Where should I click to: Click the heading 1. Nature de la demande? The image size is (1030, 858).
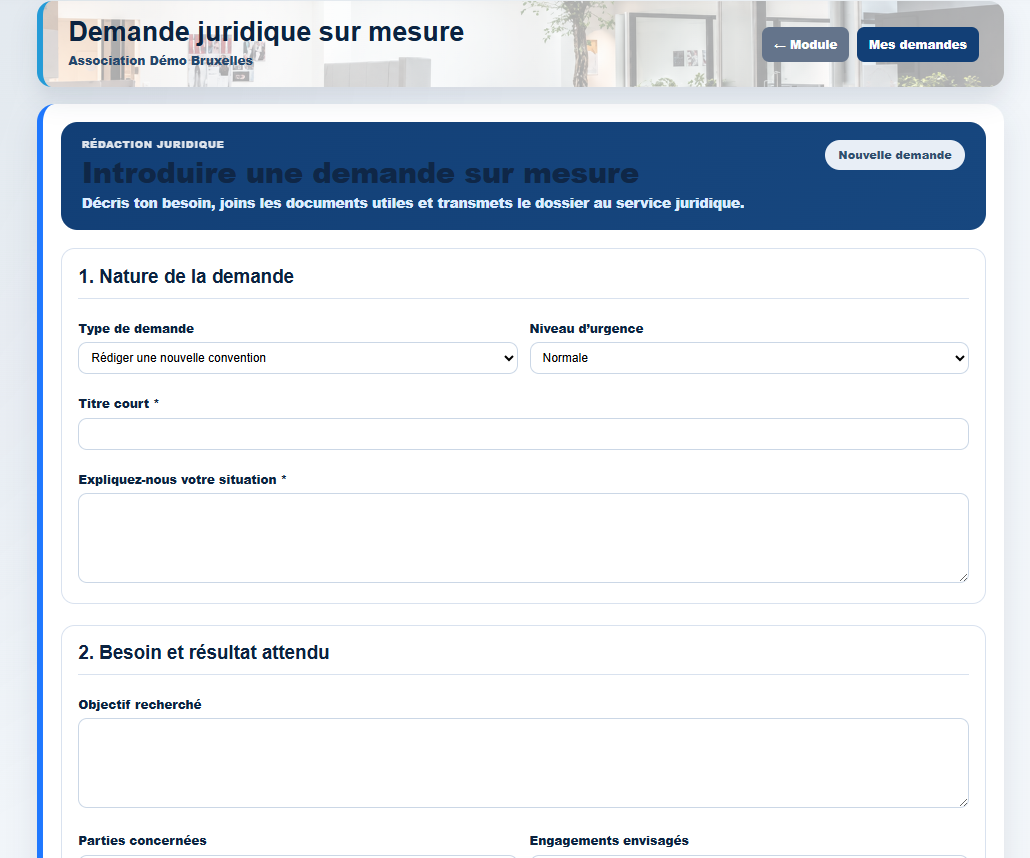(186, 277)
